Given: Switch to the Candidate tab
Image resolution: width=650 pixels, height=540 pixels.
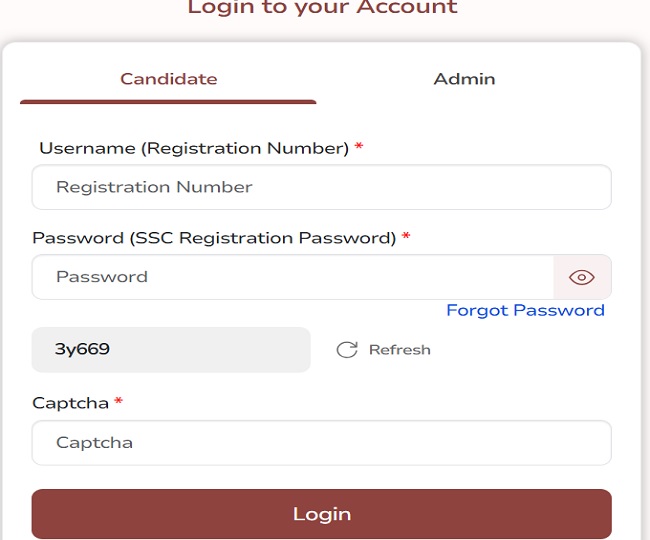Looking at the screenshot, I should tap(168, 79).
